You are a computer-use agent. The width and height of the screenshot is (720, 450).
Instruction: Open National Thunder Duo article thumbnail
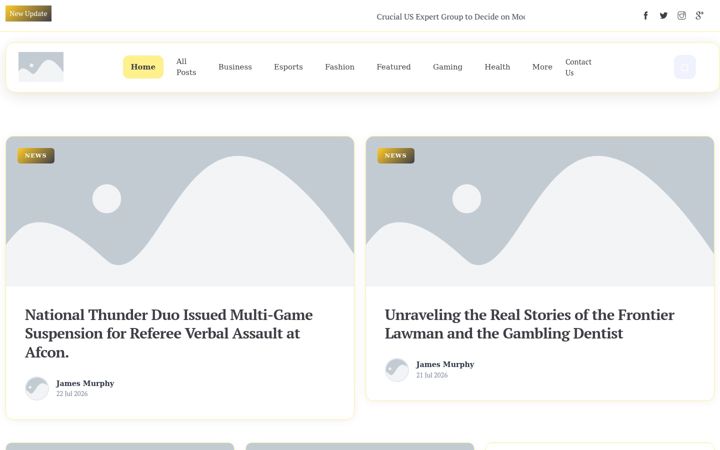tap(180, 211)
